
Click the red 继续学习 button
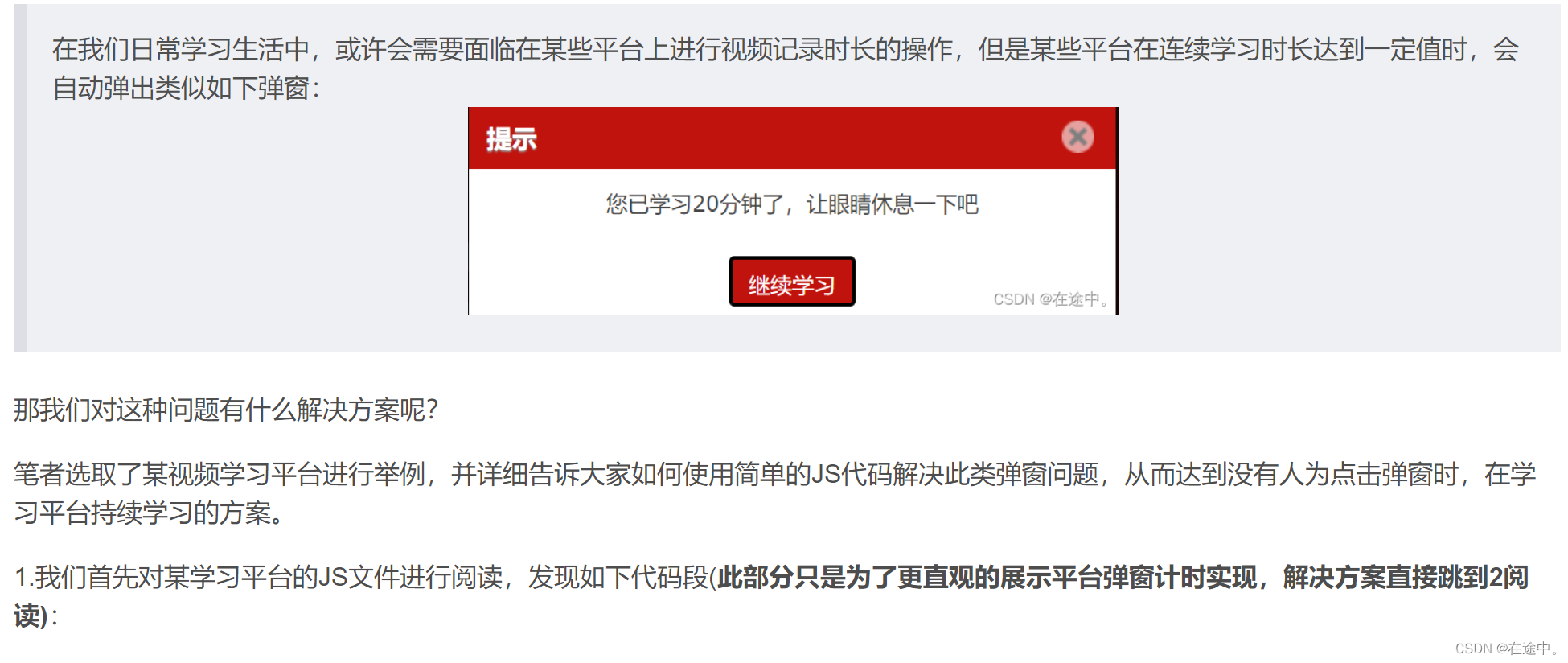[x=792, y=282]
